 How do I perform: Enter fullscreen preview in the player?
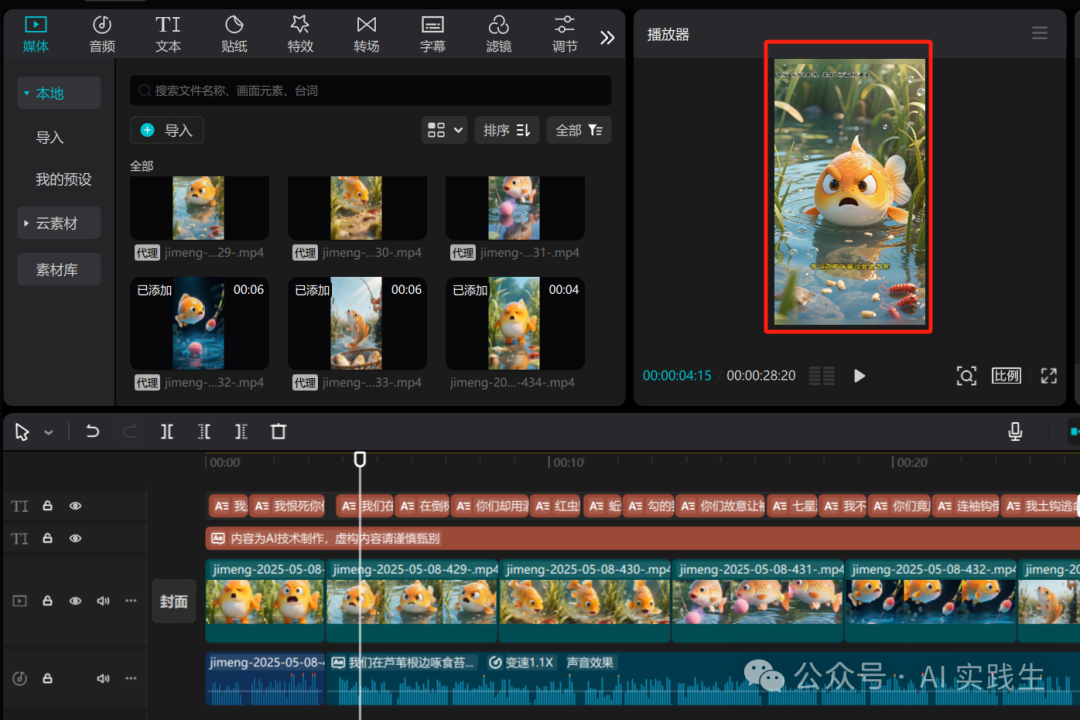point(1048,376)
